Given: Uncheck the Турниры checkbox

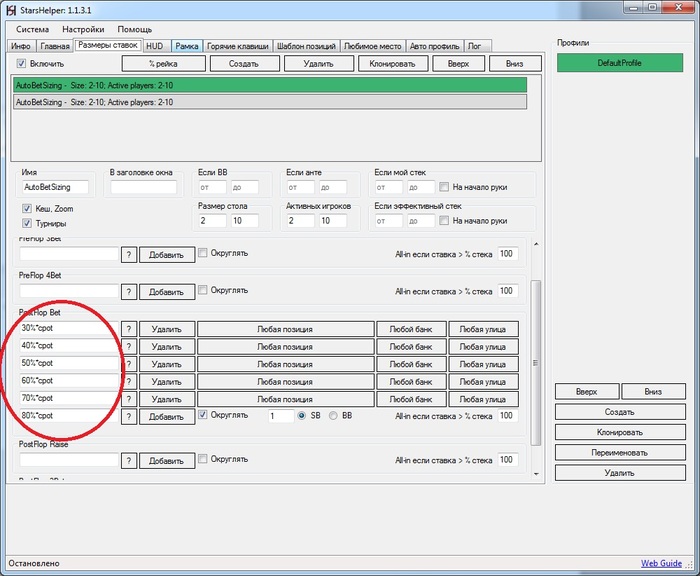Looking at the screenshot, I should (27, 224).
